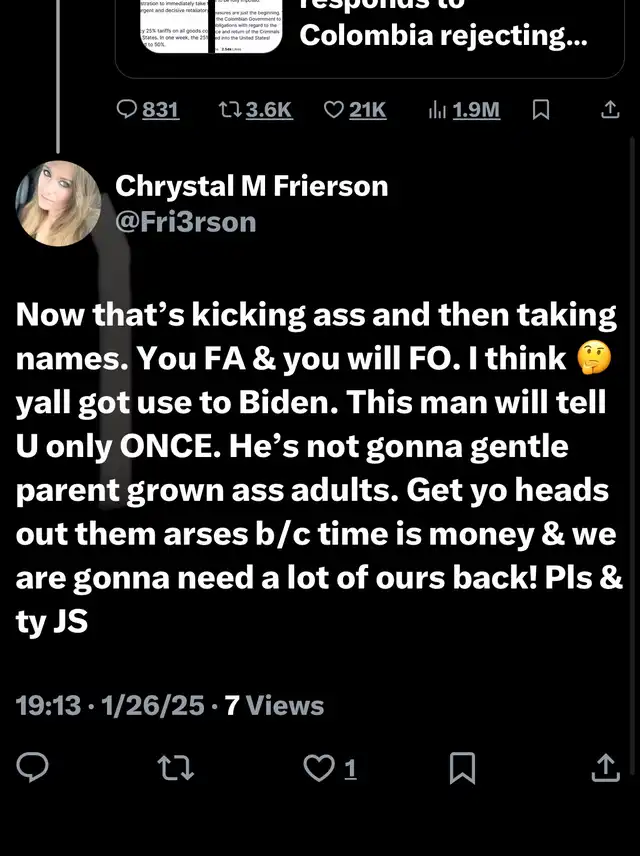Select the 7 Views label
Image resolution: width=640 pixels, height=856 pixels.
point(275,705)
